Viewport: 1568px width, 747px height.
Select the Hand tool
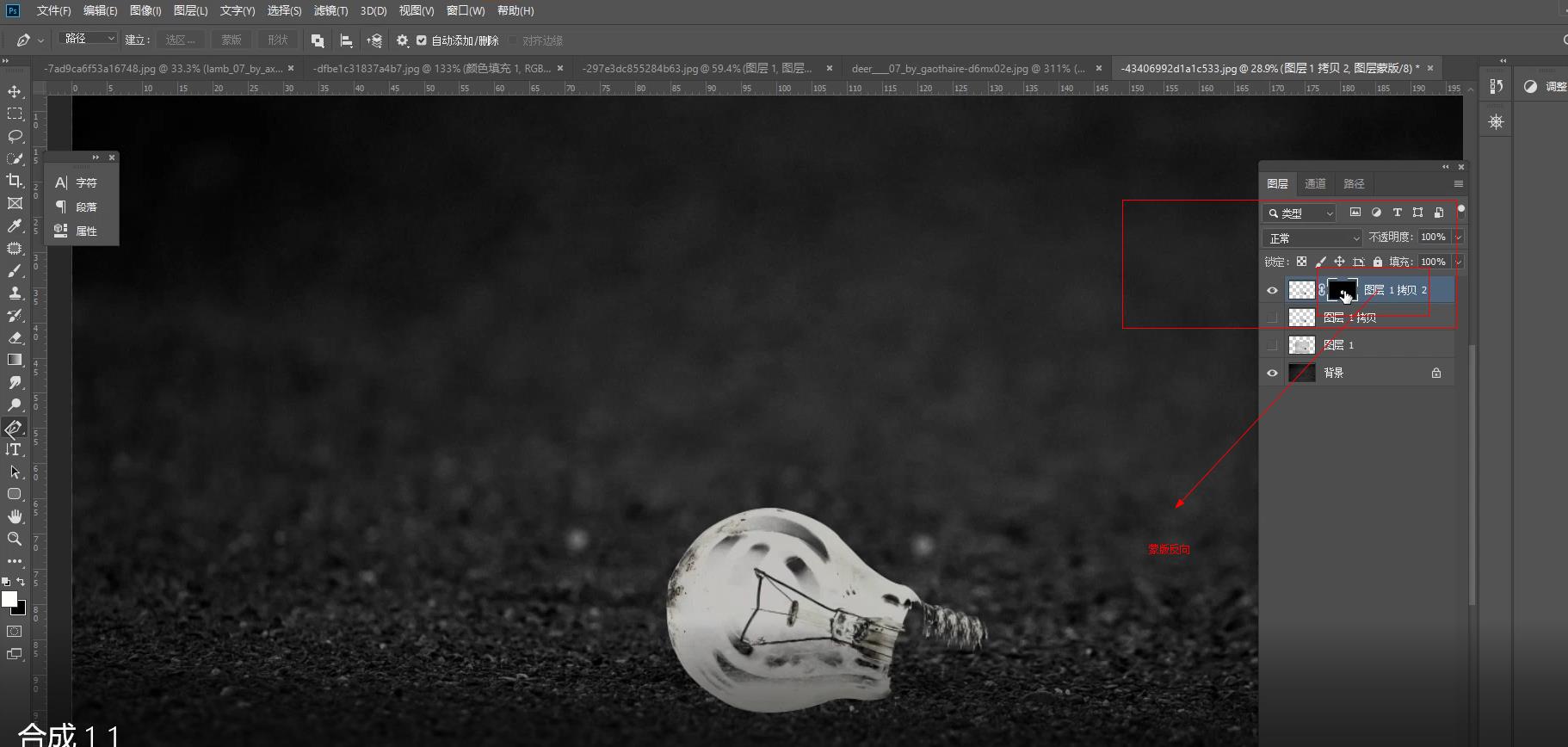pyautogui.click(x=15, y=516)
